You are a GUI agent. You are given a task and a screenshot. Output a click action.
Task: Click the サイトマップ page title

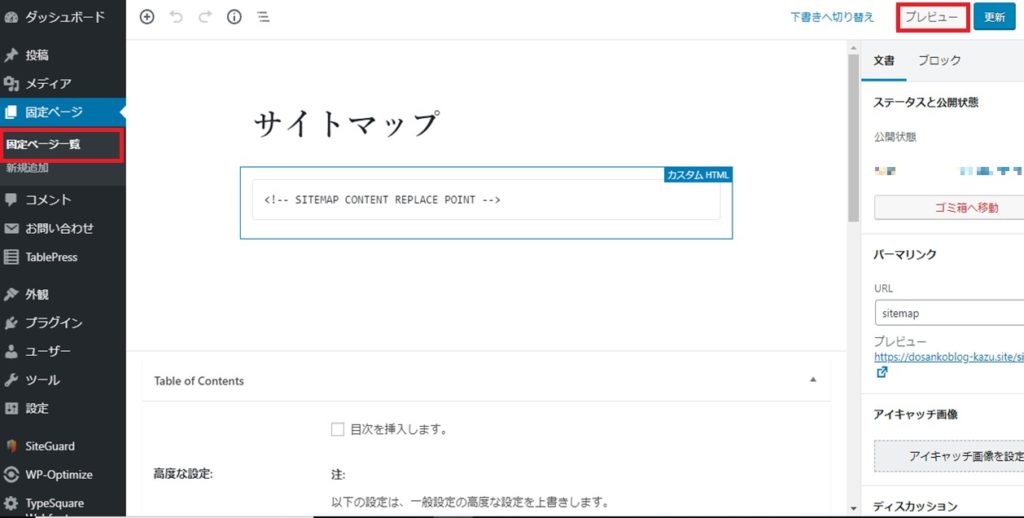click(x=345, y=124)
